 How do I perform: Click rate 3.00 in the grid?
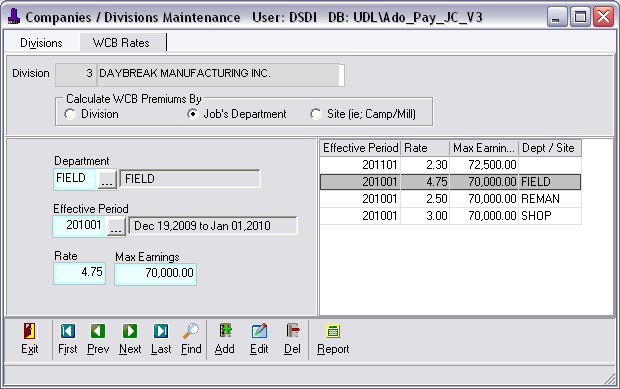425,216
